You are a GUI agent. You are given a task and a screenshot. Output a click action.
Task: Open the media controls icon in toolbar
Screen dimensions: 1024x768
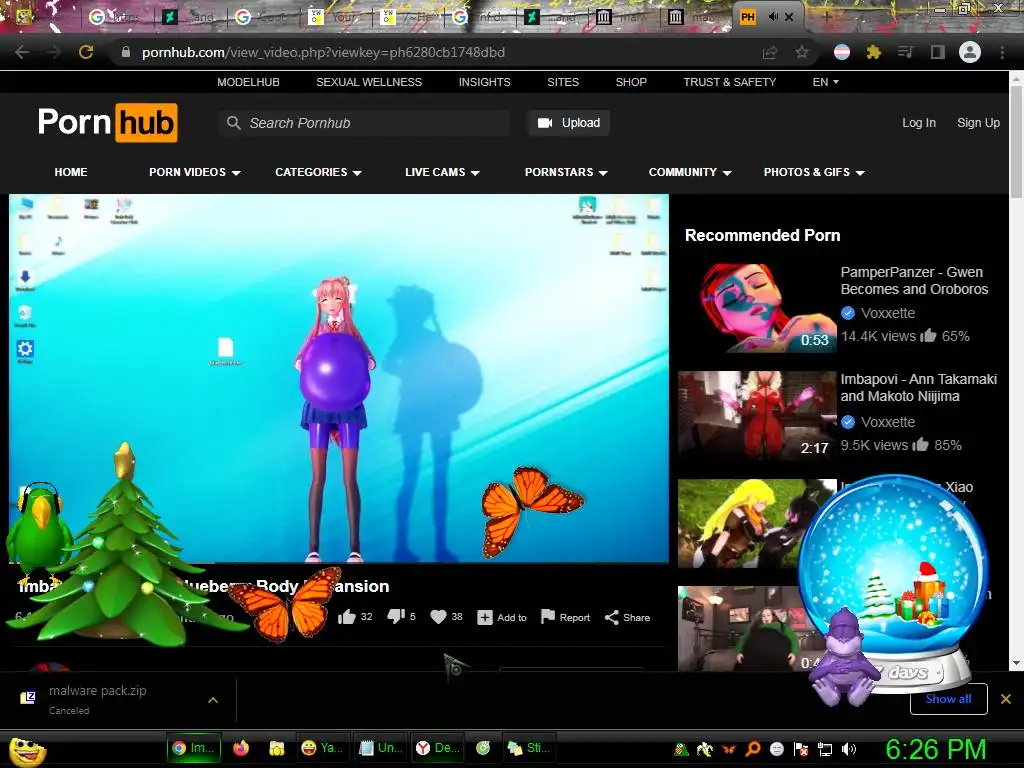(x=905, y=52)
